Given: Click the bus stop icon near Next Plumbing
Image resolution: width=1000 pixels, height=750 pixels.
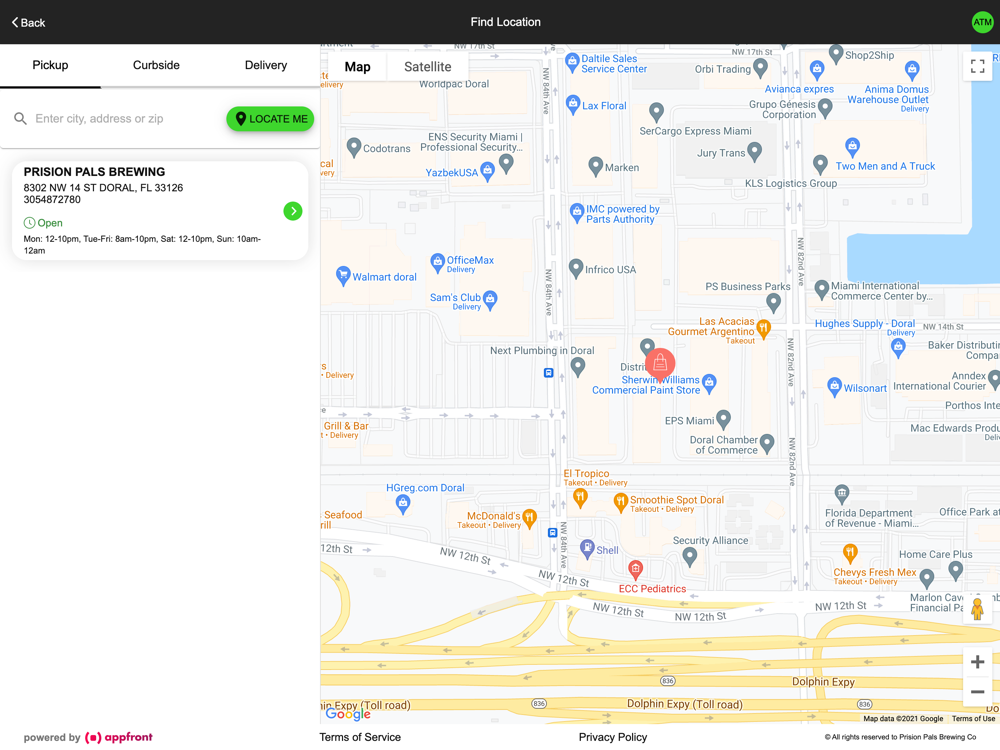Looking at the screenshot, I should click(x=548, y=372).
